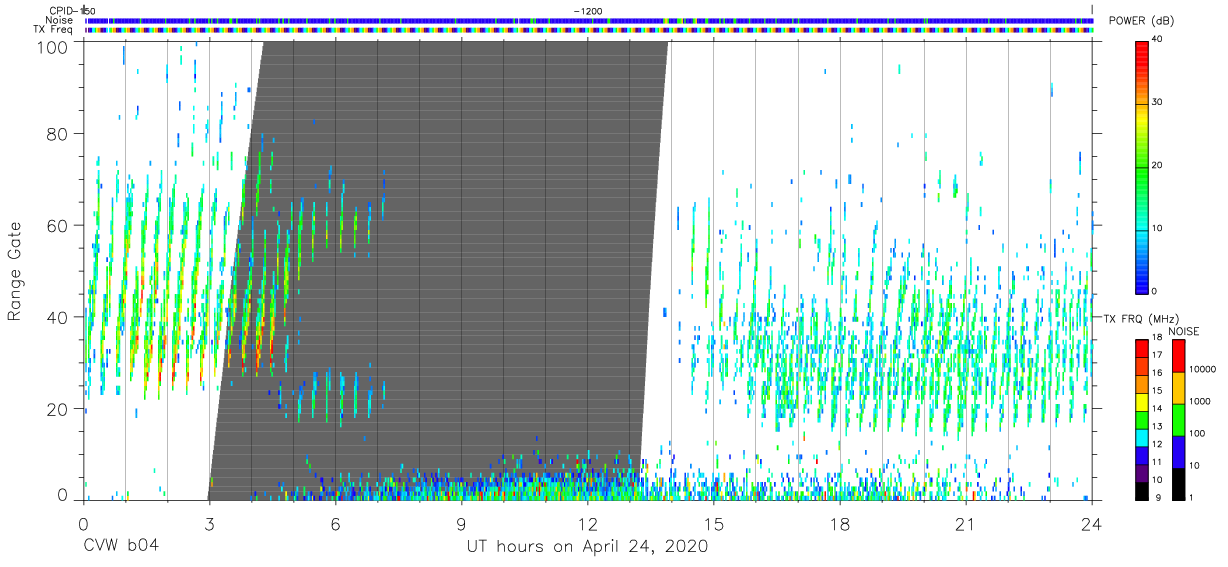Click the Noise indicator strip above plot

589,20
